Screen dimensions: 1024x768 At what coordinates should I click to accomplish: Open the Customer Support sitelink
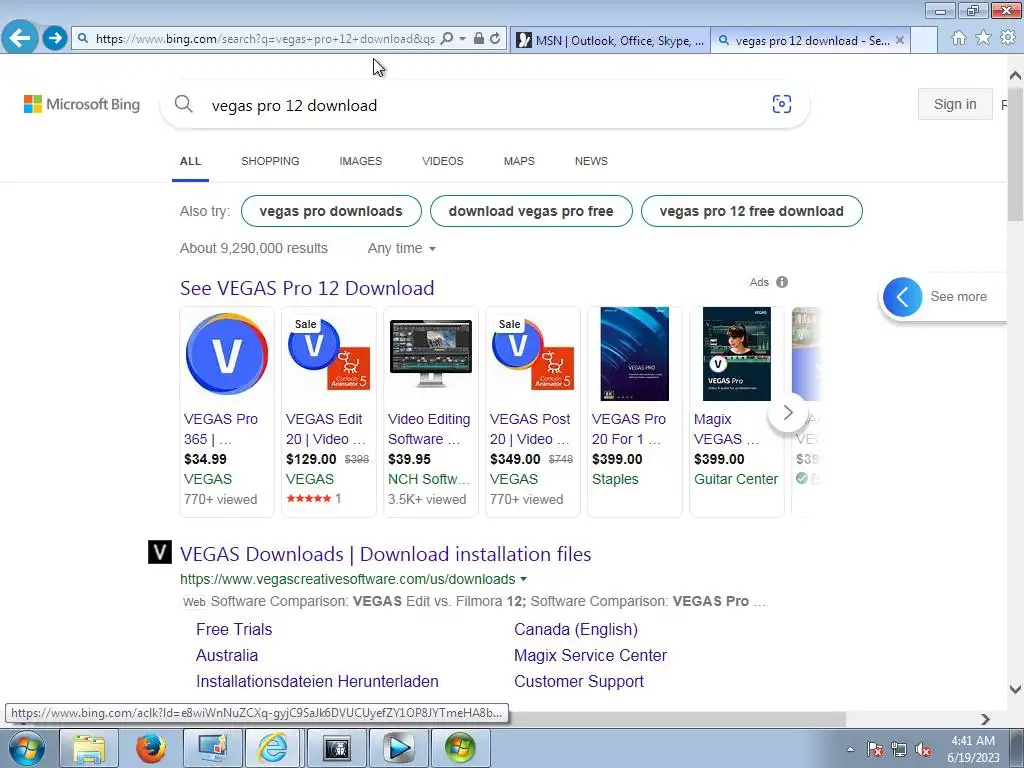(x=579, y=682)
